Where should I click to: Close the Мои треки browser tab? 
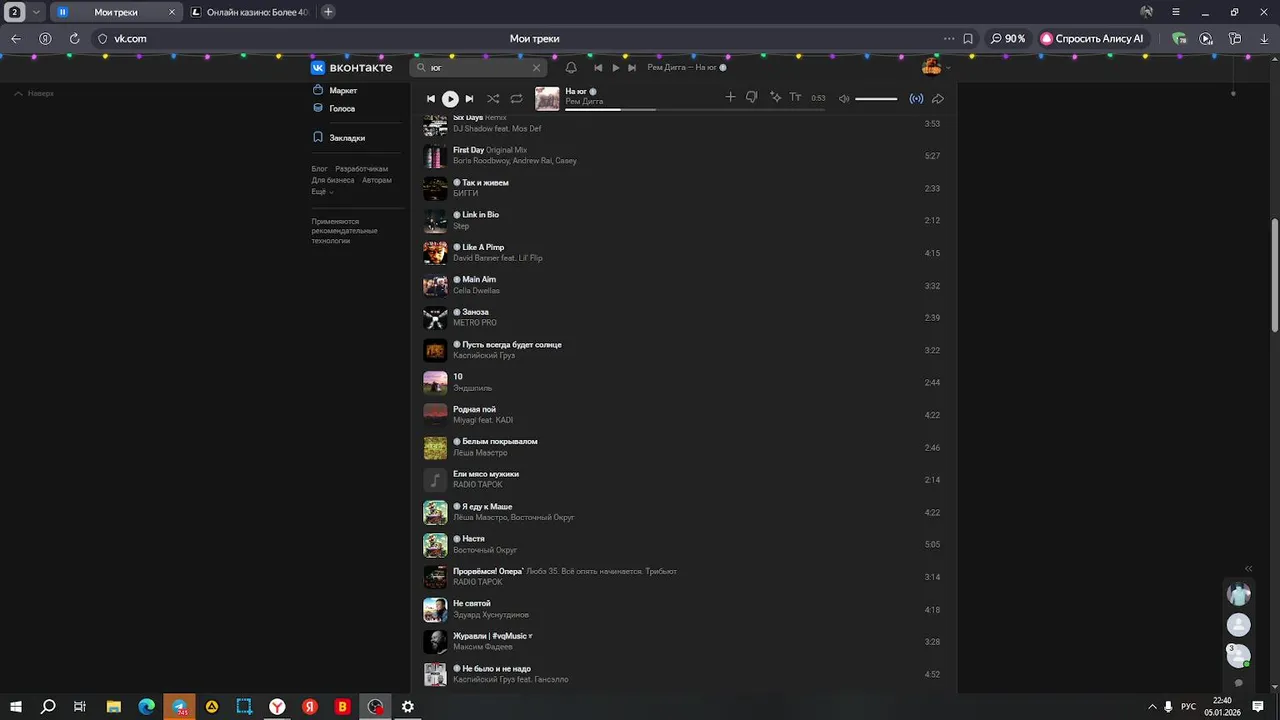click(171, 12)
